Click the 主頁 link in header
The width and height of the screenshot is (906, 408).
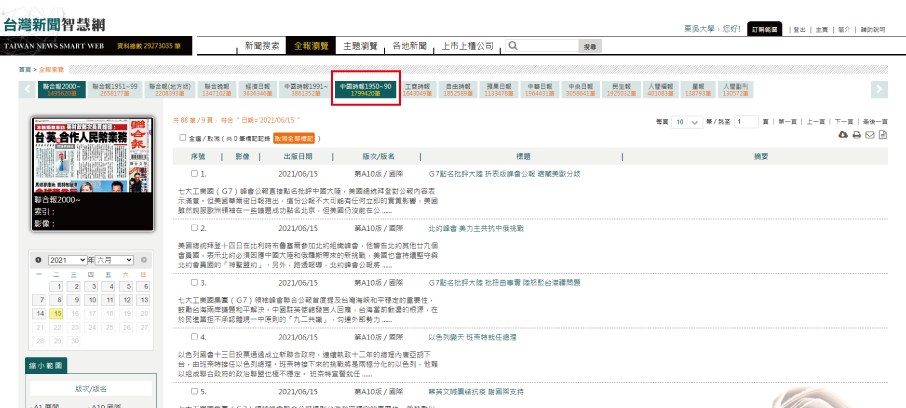click(x=822, y=29)
